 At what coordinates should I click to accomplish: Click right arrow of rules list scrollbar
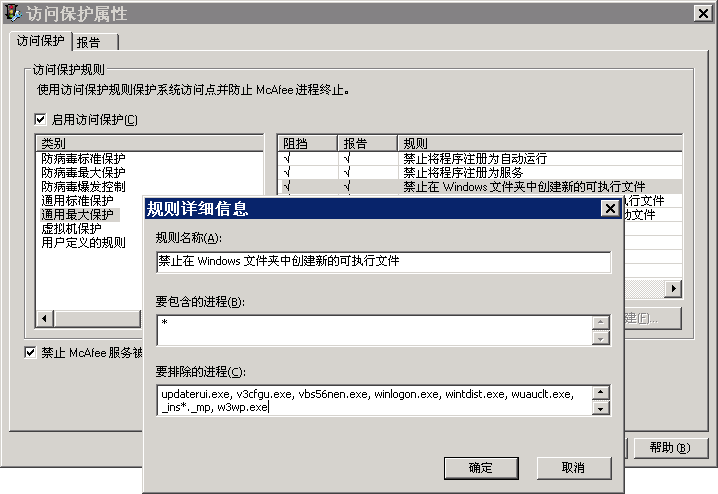(673, 288)
